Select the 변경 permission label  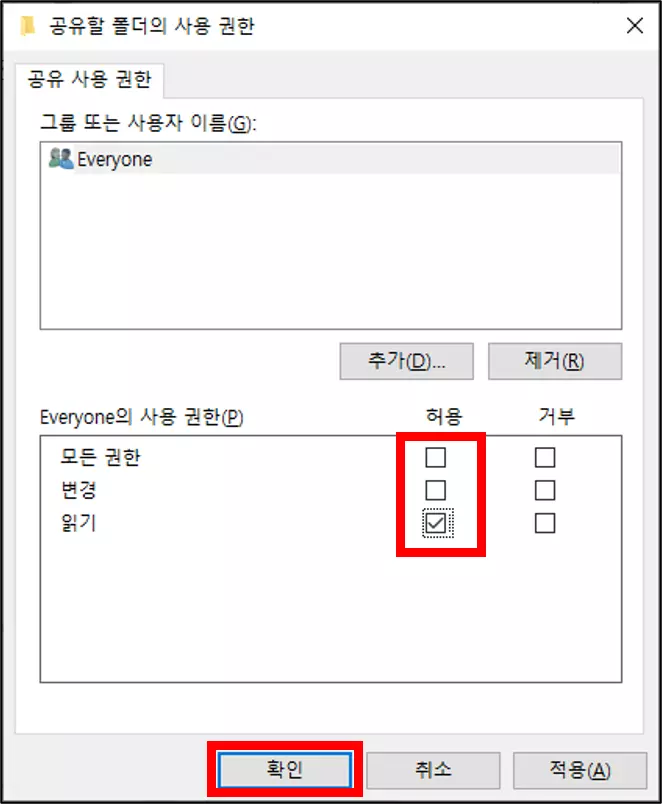tap(78, 490)
